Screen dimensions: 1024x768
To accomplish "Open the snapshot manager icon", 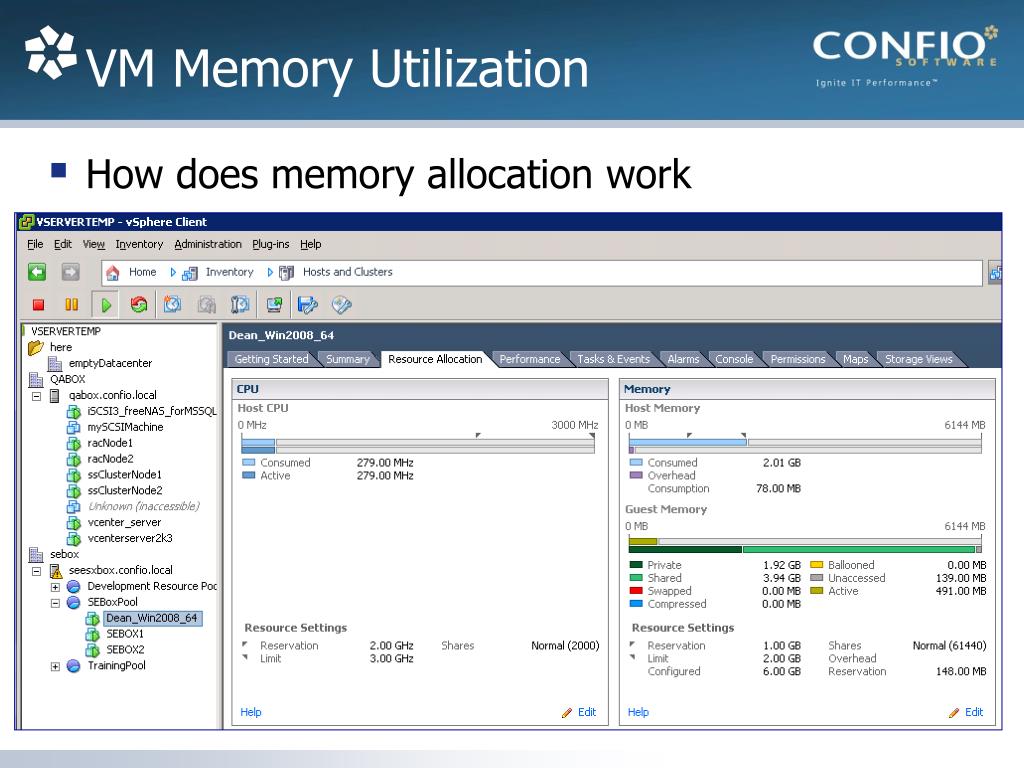I will pyautogui.click(x=240, y=304).
